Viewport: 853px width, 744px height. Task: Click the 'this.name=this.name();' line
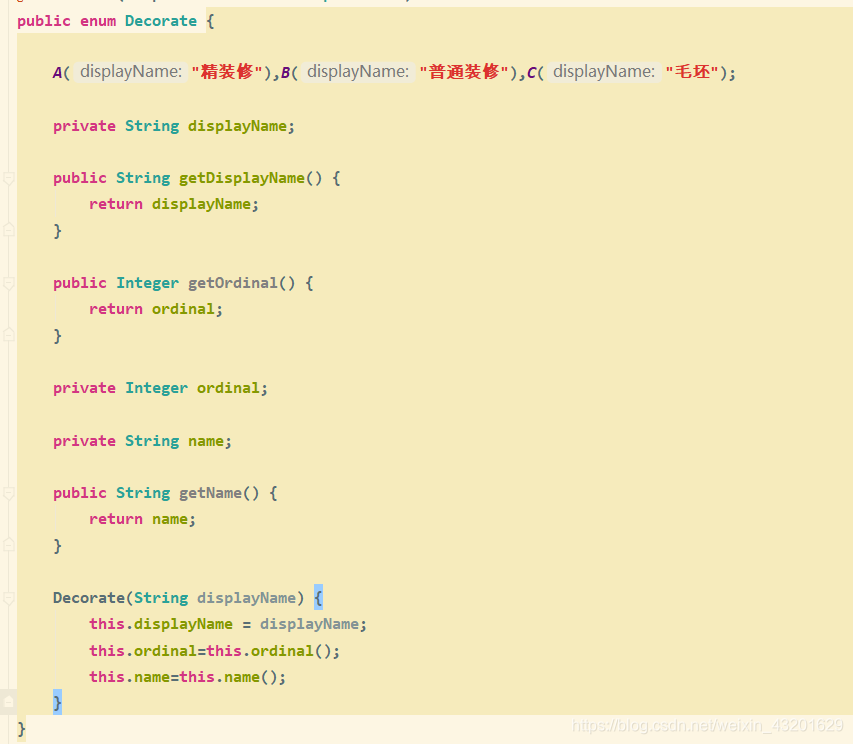pos(188,677)
